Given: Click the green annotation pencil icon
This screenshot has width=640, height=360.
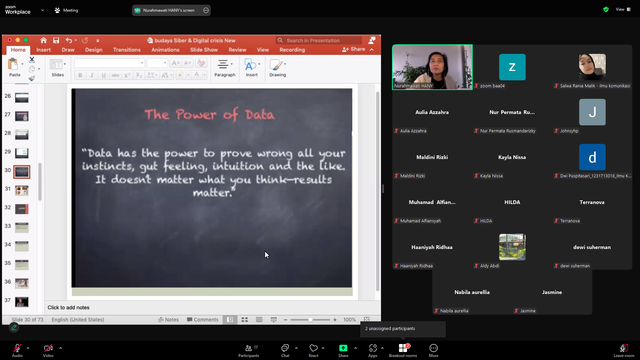Looking at the screenshot, I should pos(14,327).
